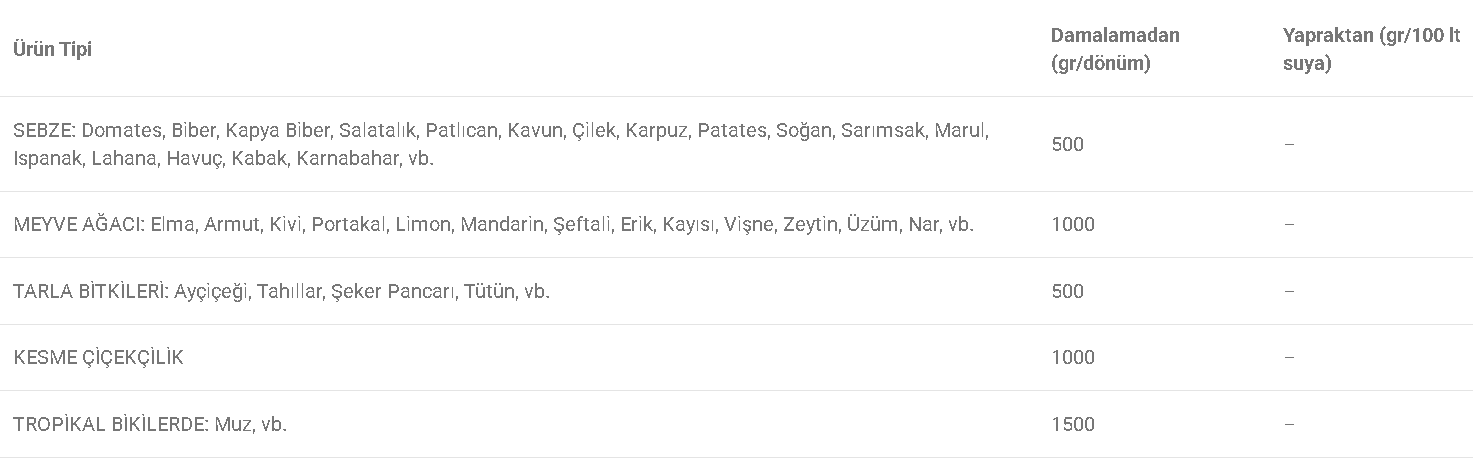The image size is (1473, 467).
Task: Click the word Domates in the SEBZE row
Action: 121,130
